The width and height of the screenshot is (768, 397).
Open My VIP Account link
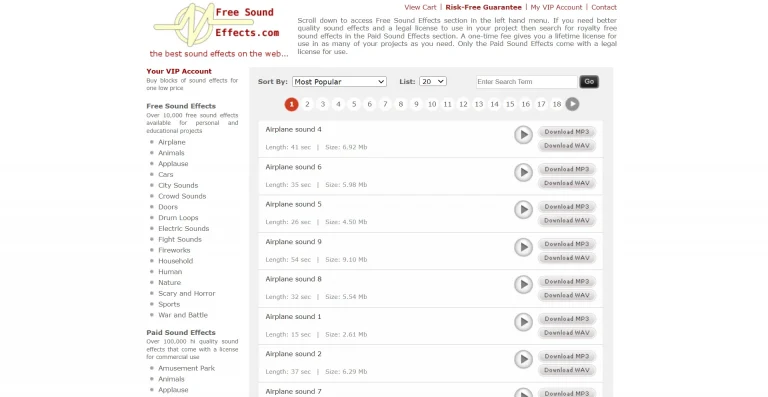(556, 7)
